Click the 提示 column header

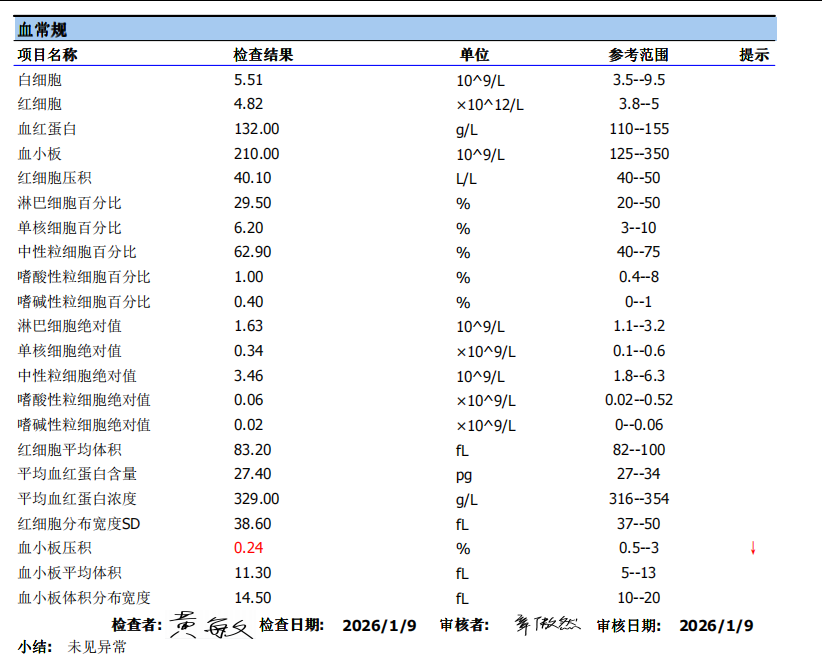(754, 55)
